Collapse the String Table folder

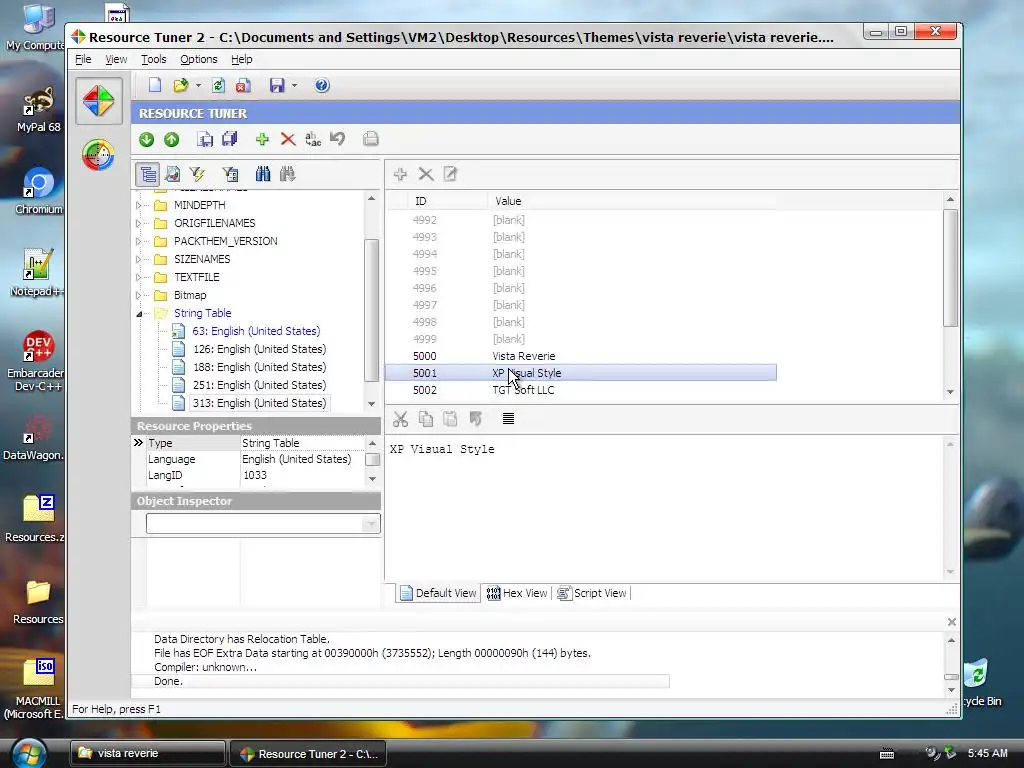click(x=138, y=313)
